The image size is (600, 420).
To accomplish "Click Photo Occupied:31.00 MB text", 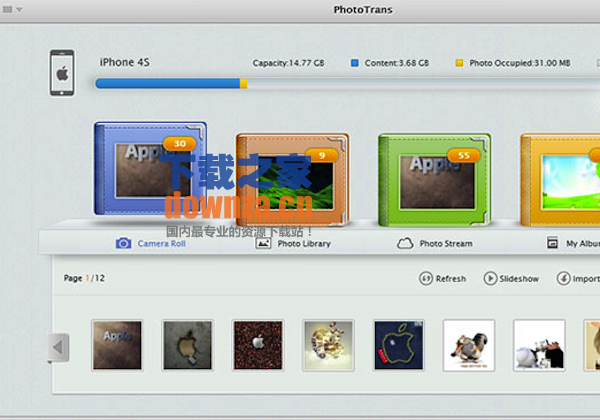I will tap(520, 63).
